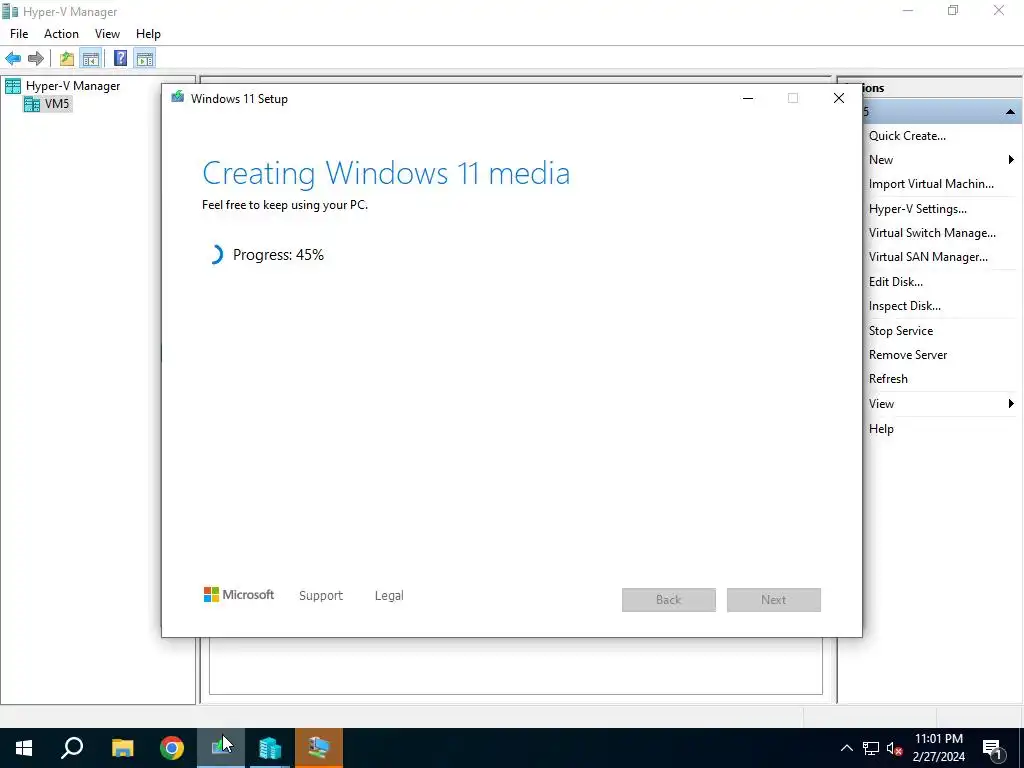Click the Next button in Windows 11 Setup

click(x=774, y=600)
